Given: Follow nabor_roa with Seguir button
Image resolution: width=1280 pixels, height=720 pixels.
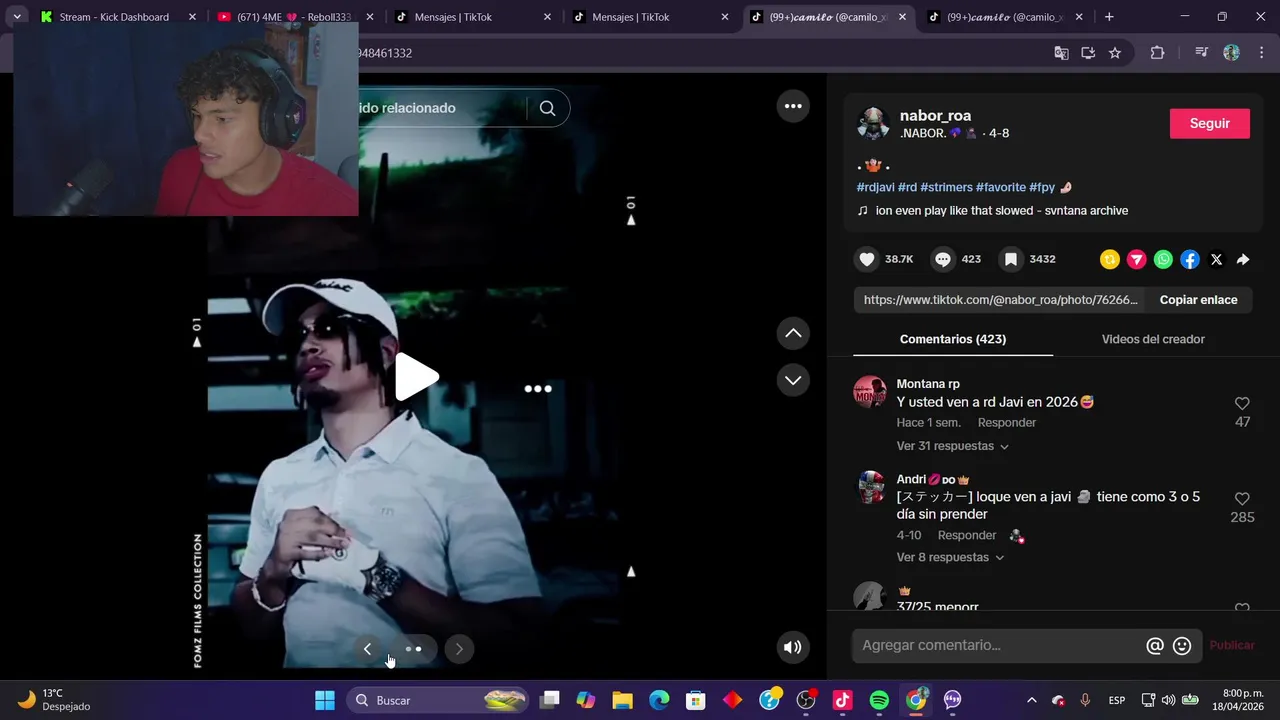Looking at the screenshot, I should point(1210,123).
